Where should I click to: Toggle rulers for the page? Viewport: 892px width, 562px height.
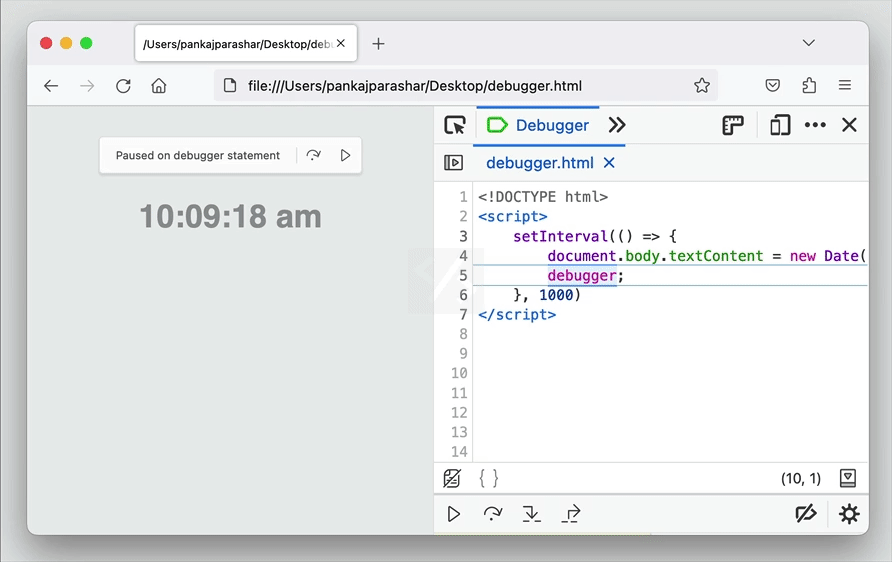pyautogui.click(x=733, y=125)
